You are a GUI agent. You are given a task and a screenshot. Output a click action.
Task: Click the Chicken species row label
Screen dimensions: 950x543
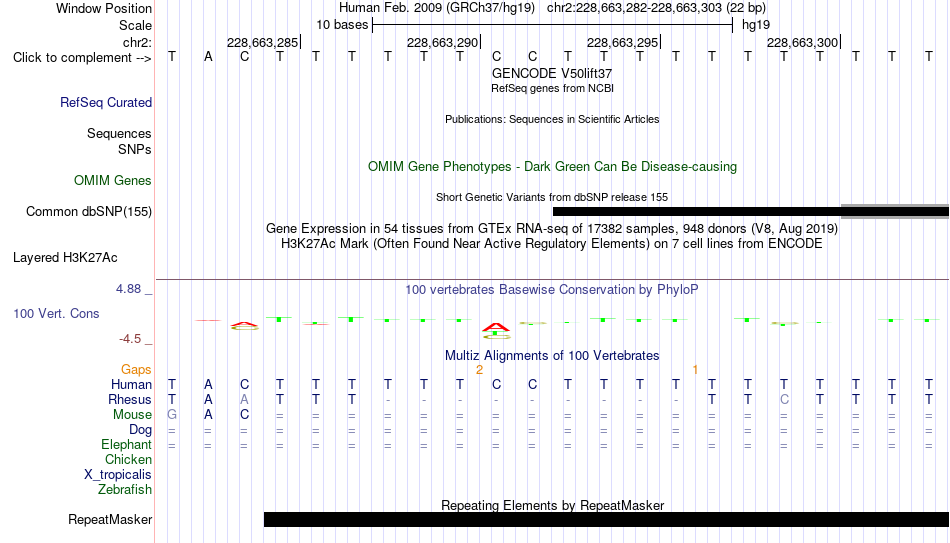(128, 460)
